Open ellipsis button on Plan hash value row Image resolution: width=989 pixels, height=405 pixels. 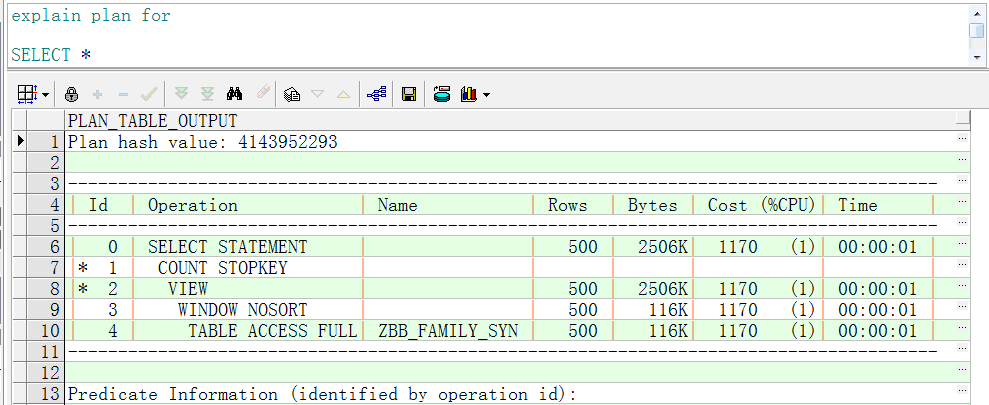(x=962, y=142)
